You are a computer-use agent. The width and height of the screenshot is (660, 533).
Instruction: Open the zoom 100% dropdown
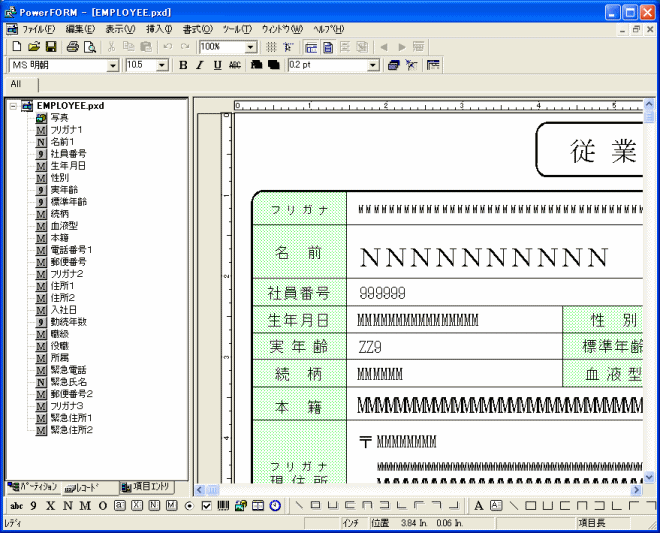click(251, 47)
